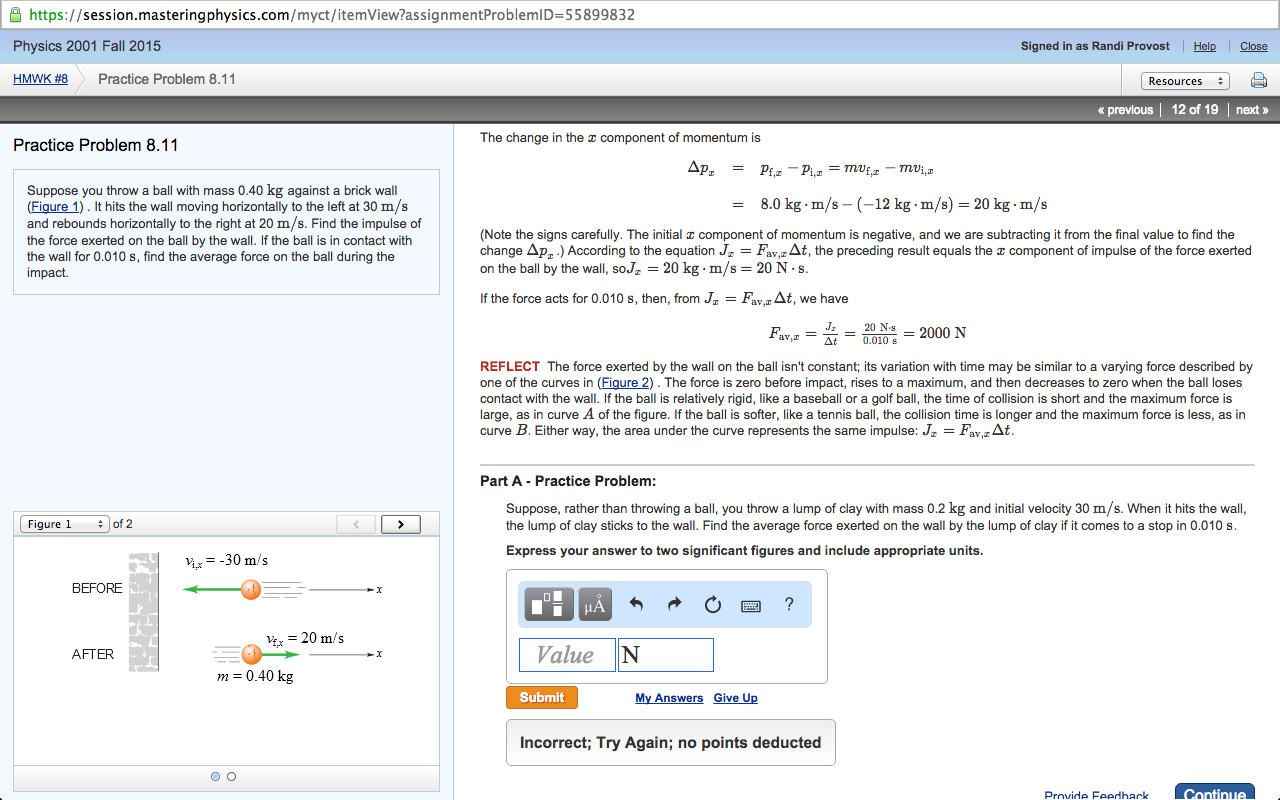Open the equation templates icon in answer toolbar
This screenshot has height=800, width=1280.
coord(548,603)
